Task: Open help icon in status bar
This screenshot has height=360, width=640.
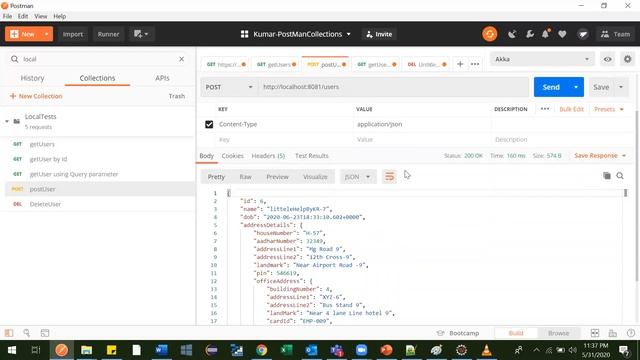Action: tap(631, 333)
